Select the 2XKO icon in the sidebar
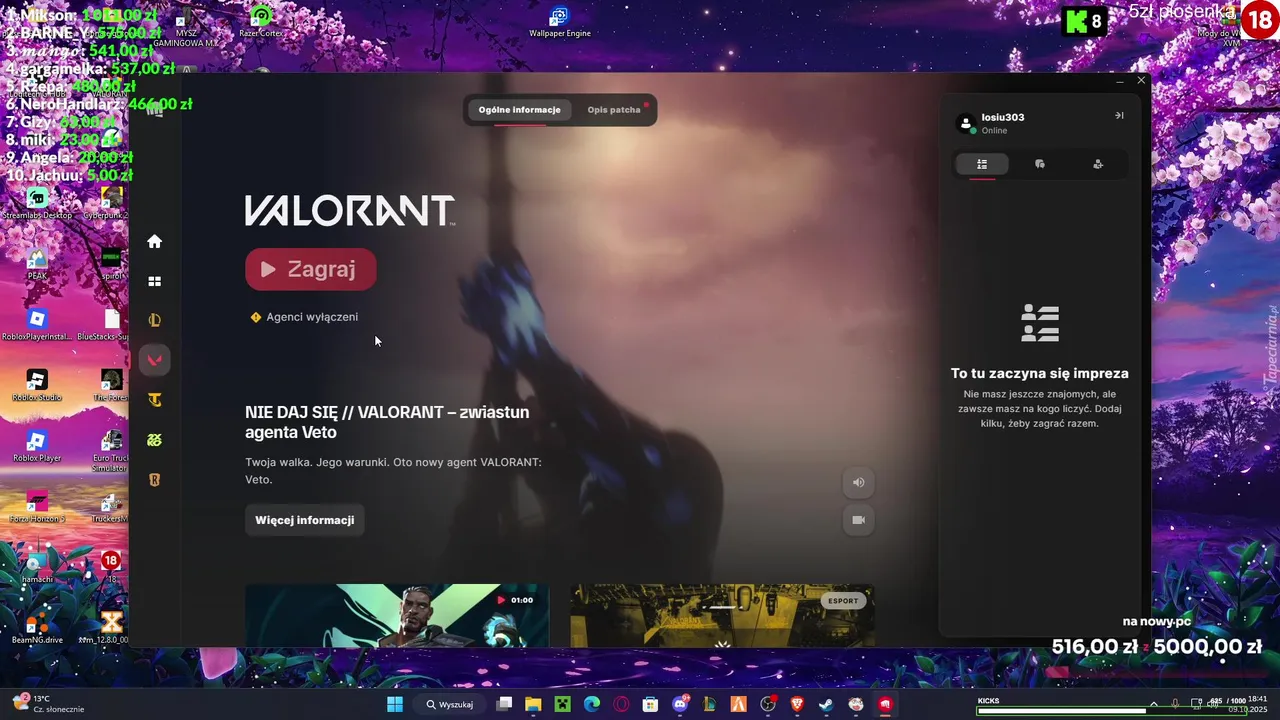 point(155,440)
